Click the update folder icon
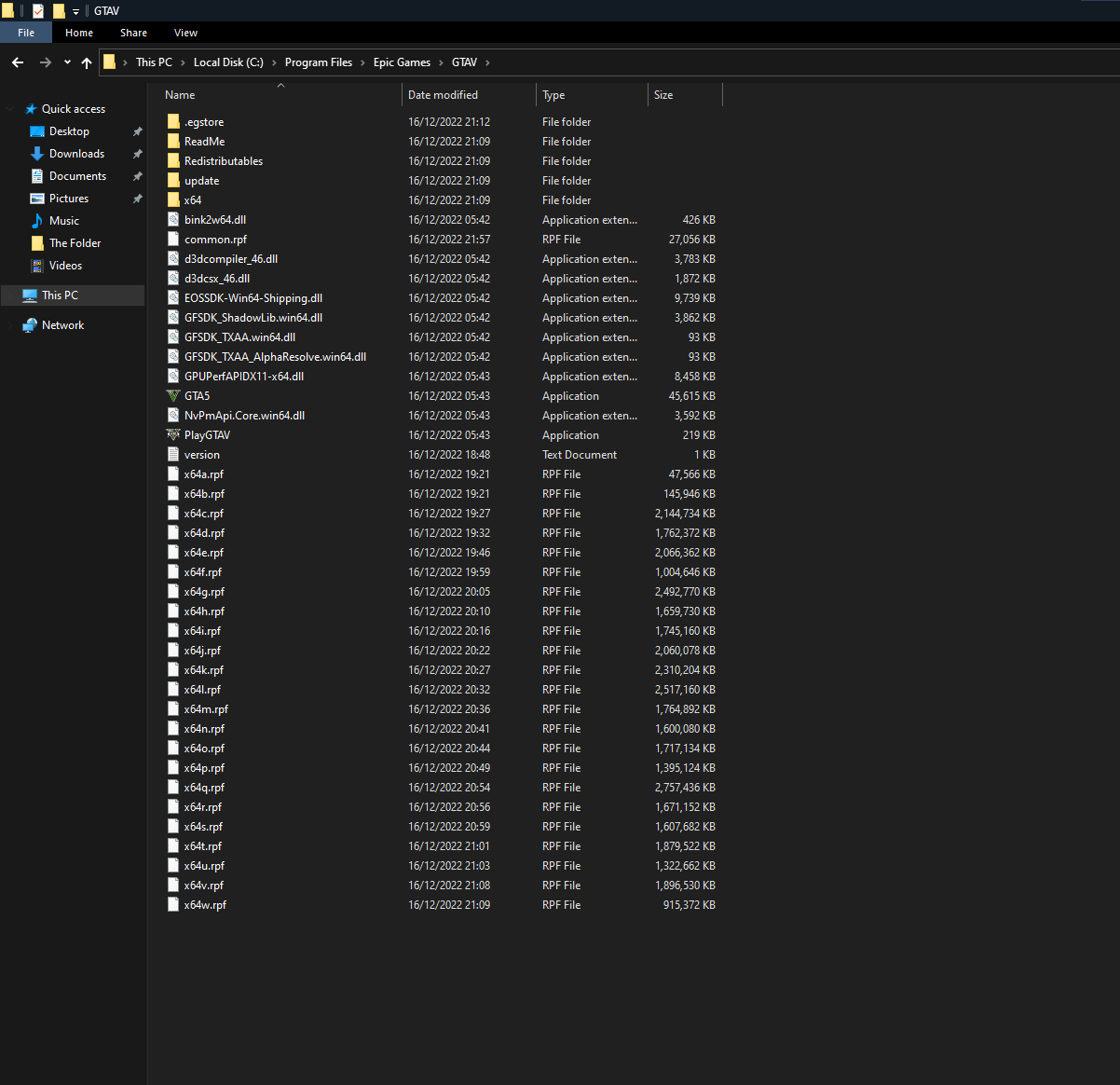Image resolution: width=1120 pixels, height=1085 pixels. pyautogui.click(x=173, y=181)
